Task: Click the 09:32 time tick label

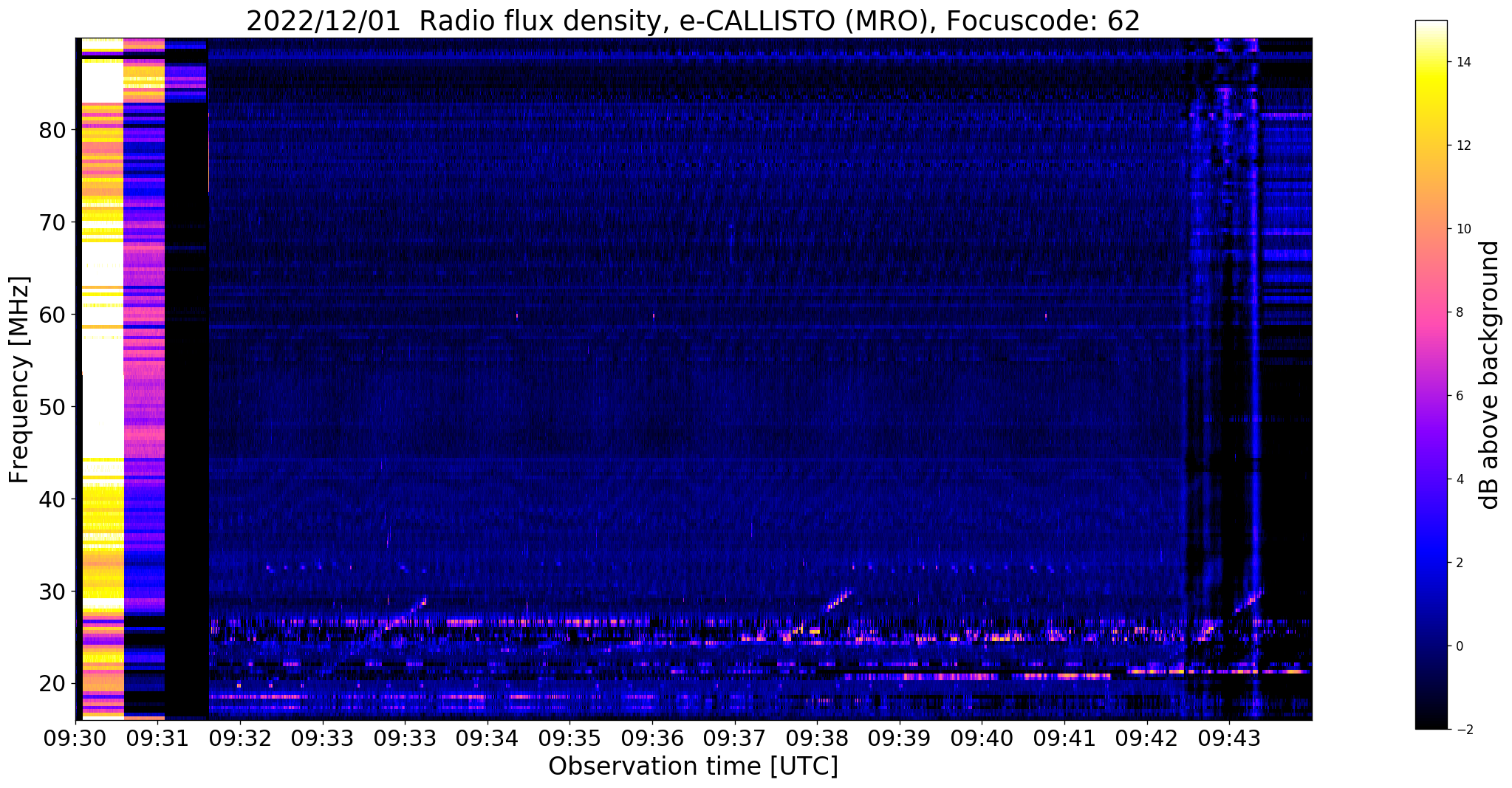Action: [240, 738]
